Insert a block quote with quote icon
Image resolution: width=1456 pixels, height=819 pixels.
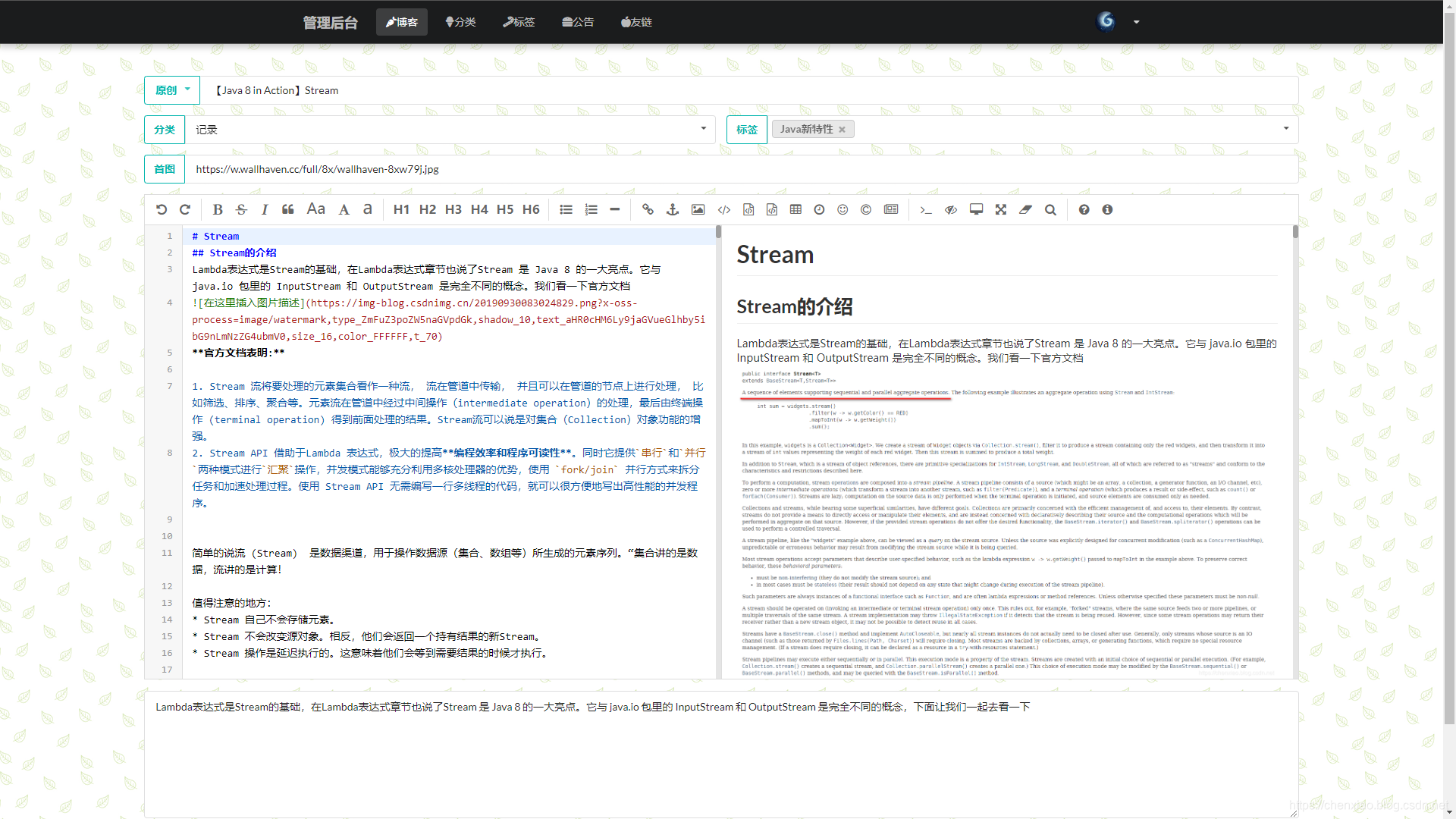(x=288, y=210)
